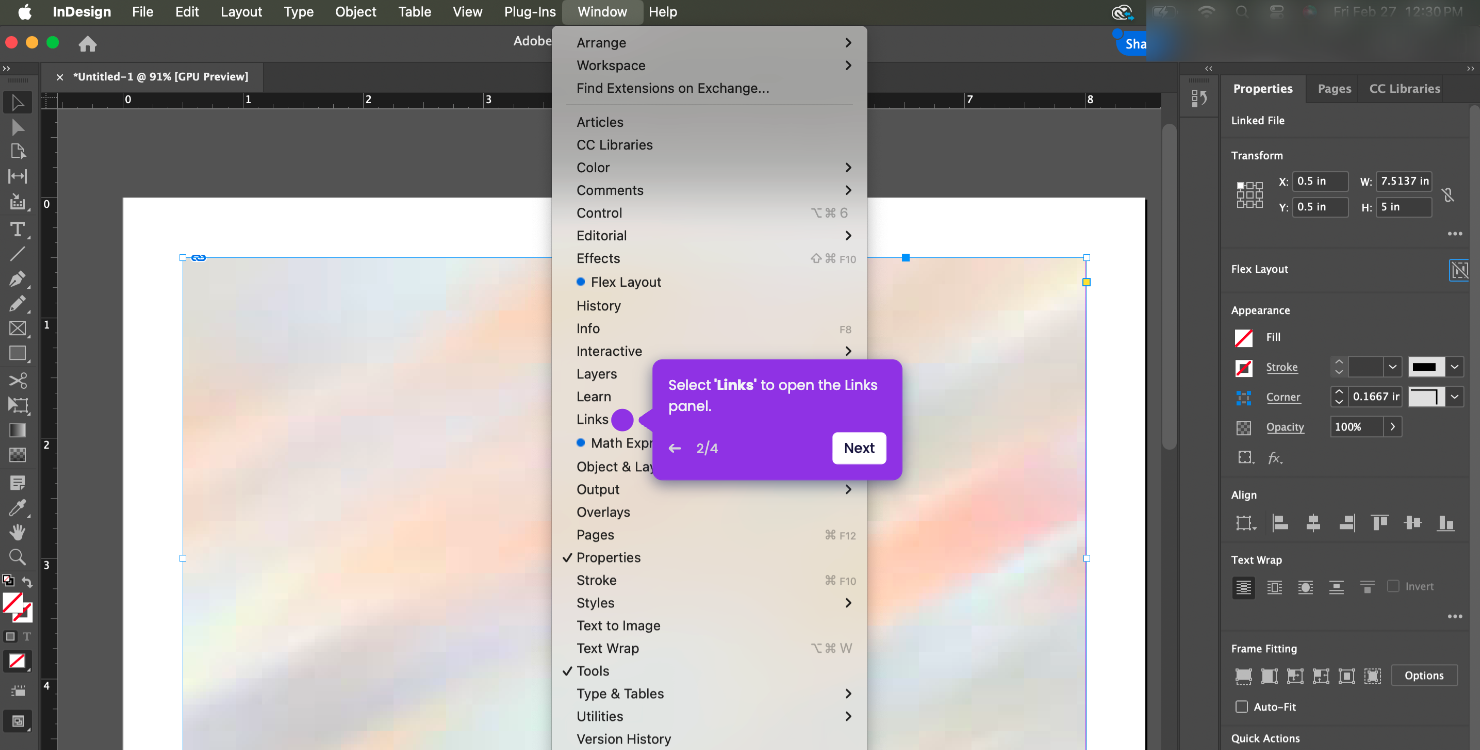This screenshot has height=750, width=1480.
Task: Toggle constrain proportions for width and height
Action: click(1448, 195)
